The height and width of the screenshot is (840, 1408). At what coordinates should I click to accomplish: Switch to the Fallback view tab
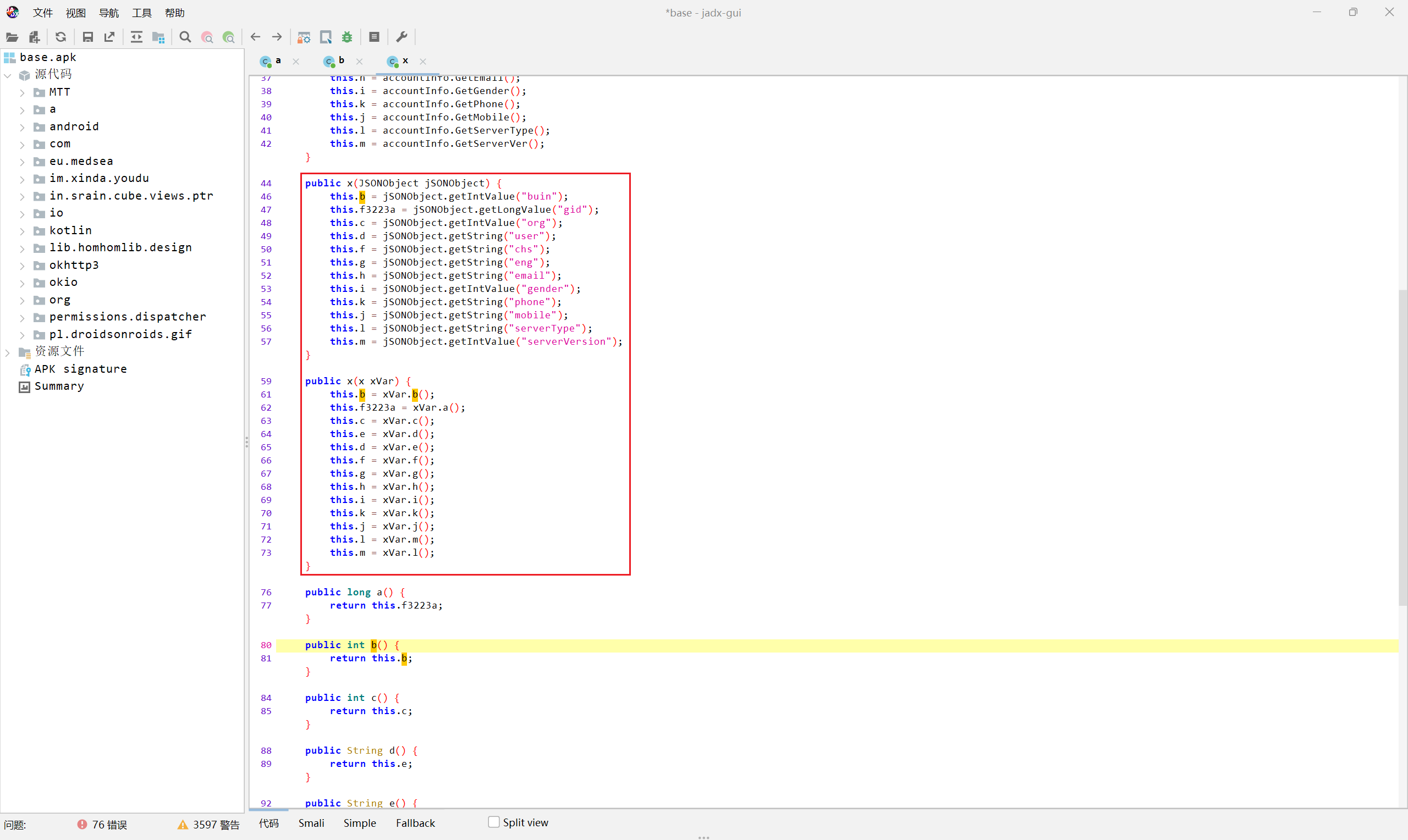(415, 823)
